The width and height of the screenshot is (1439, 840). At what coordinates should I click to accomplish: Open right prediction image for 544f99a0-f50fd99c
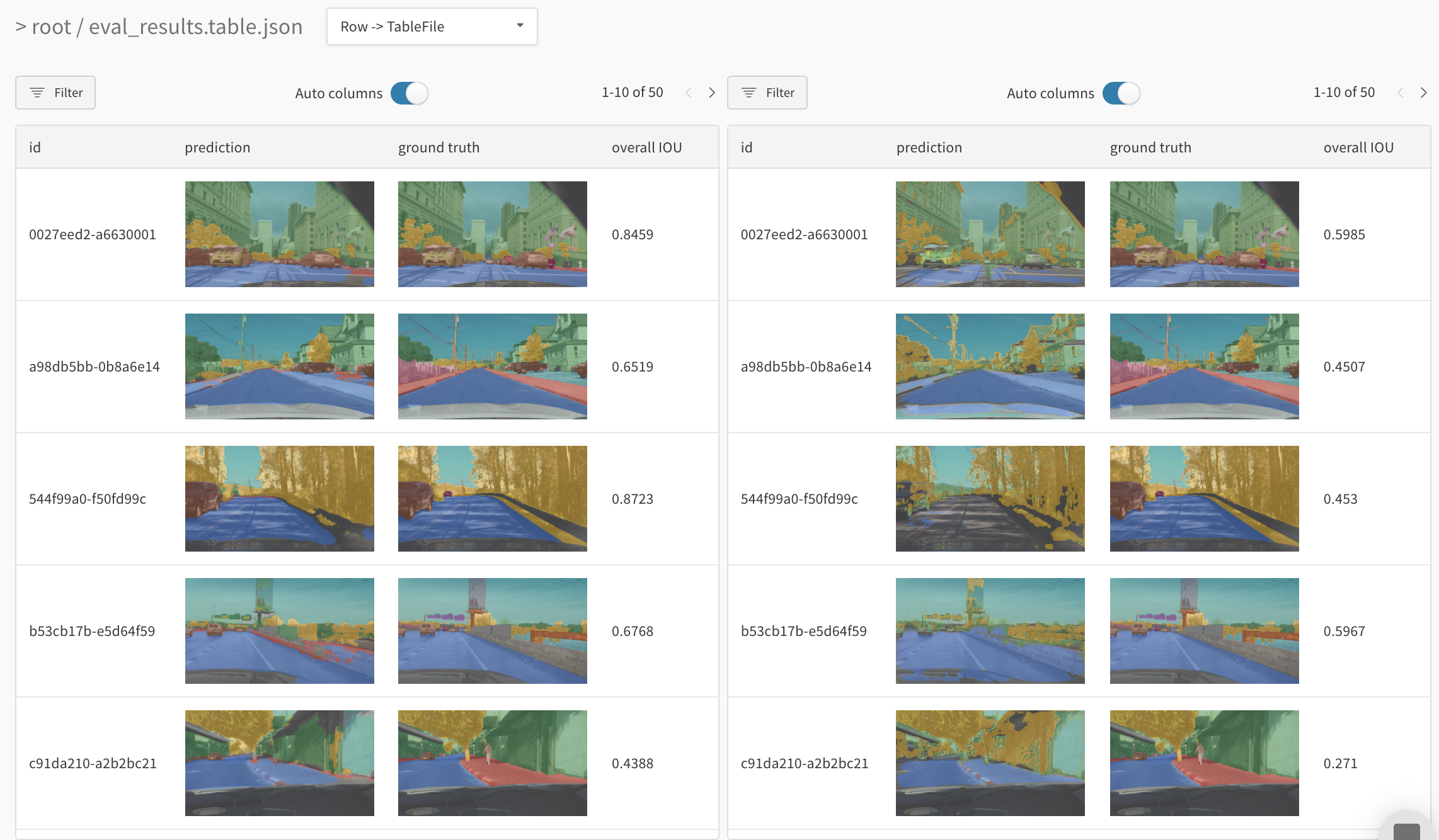[990, 499]
